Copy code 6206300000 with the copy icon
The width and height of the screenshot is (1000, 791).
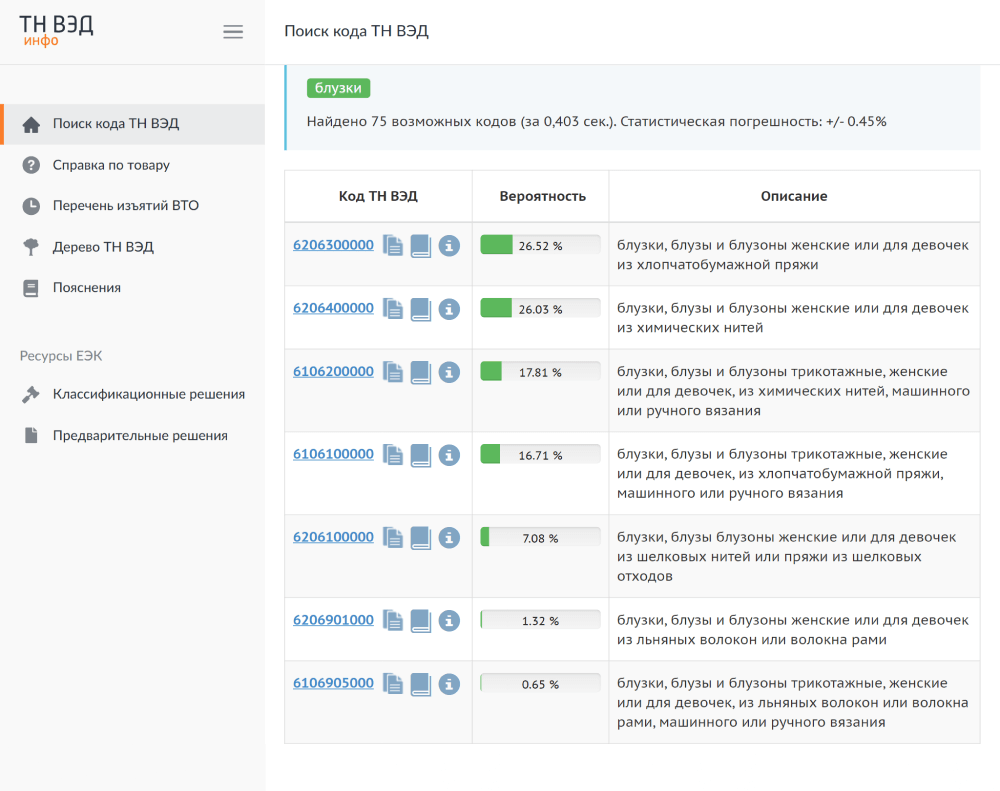[x=393, y=246]
